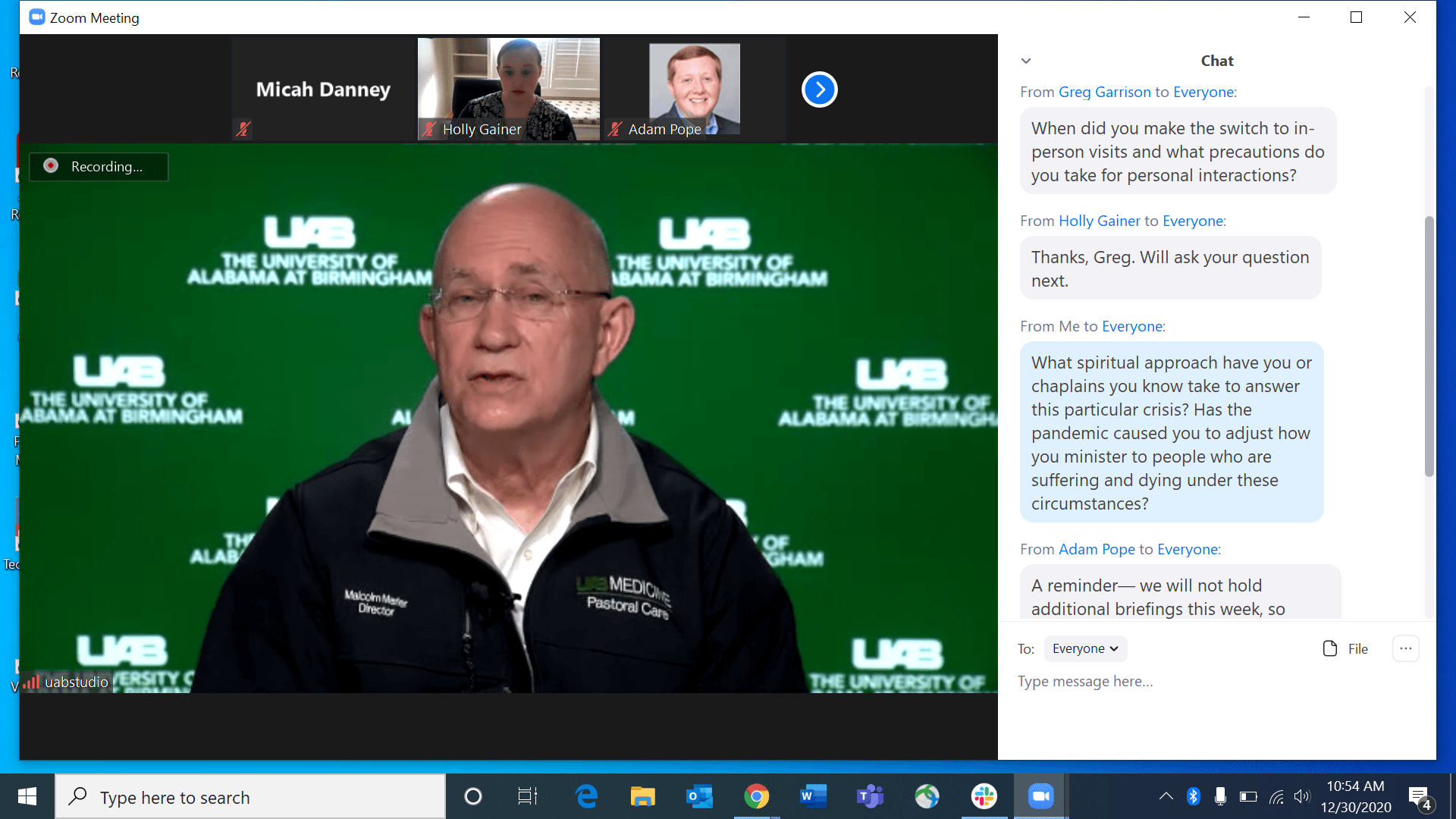Open Google Chrome from taskbar
Image resolution: width=1456 pixels, height=819 pixels.
point(756,796)
